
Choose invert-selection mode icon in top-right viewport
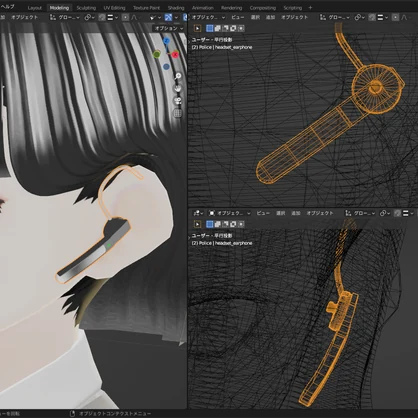click(233, 28)
